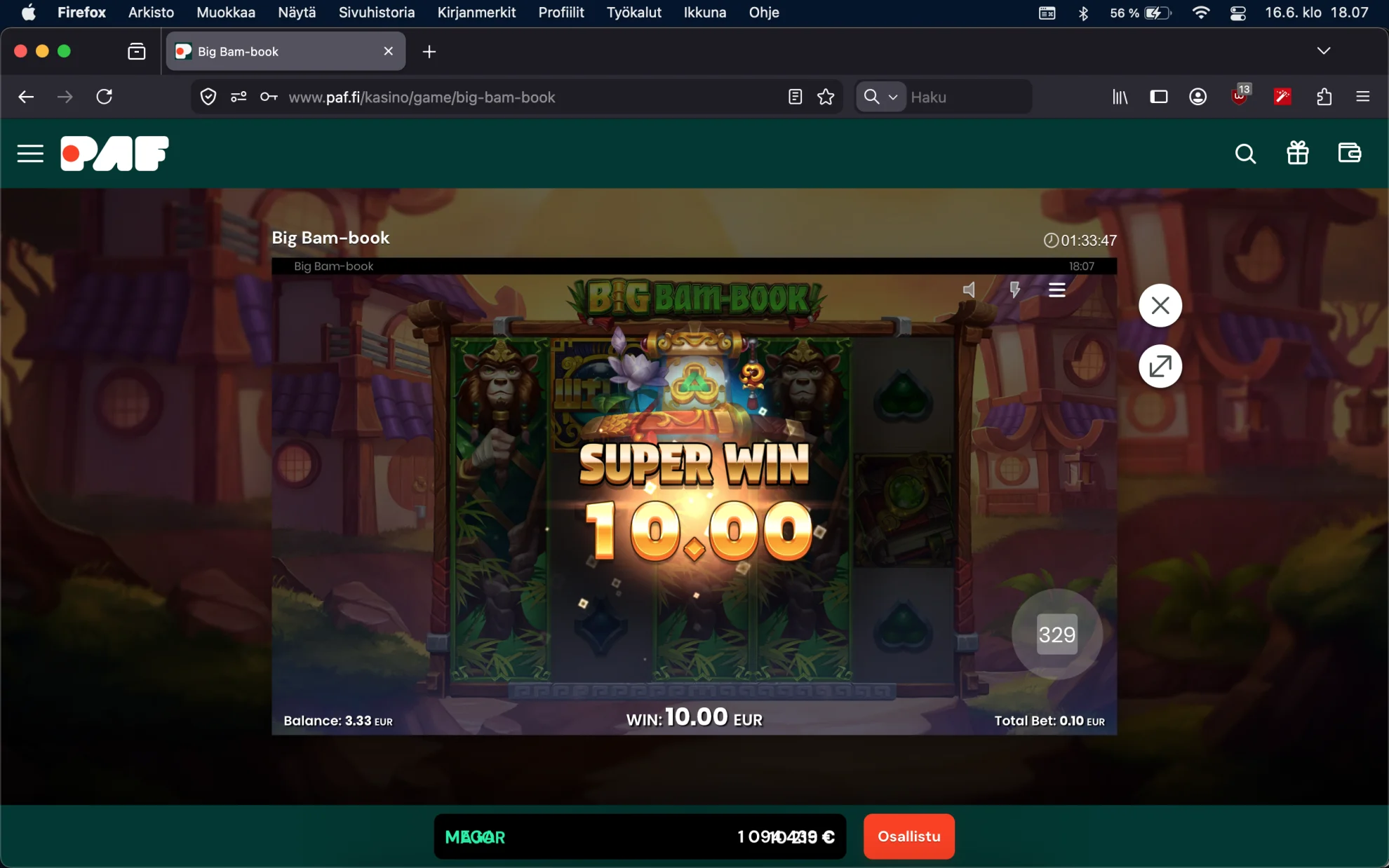Toggle reader view
The width and height of the screenshot is (1389, 868).
click(x=795, y=97)
